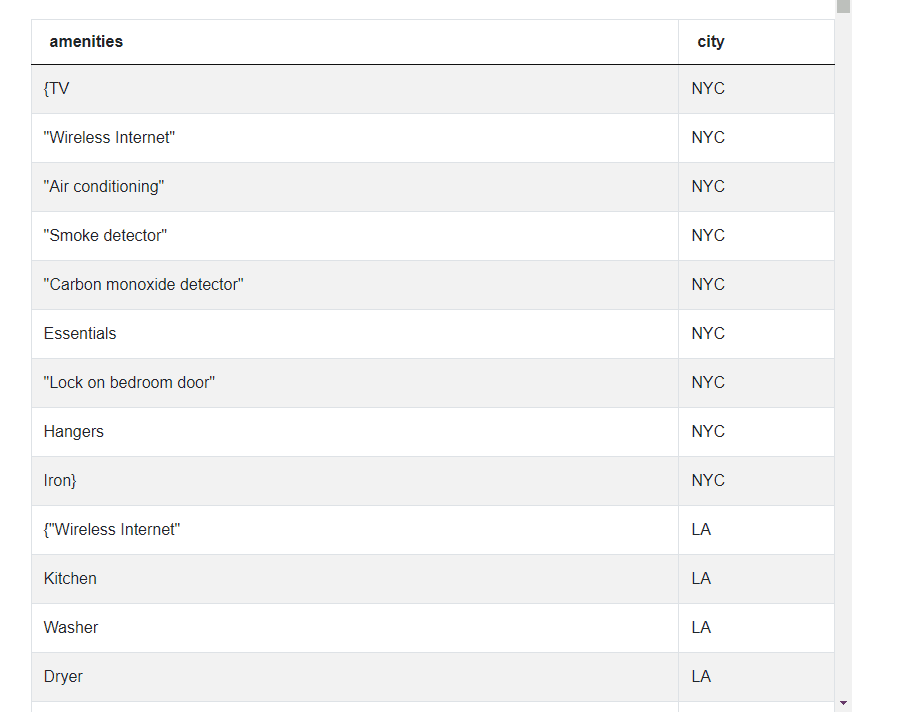The width and height of the screenshot is (900, 712).
Task: Click the "Lock on bedroom door" cell
Action: pos(129,382)
